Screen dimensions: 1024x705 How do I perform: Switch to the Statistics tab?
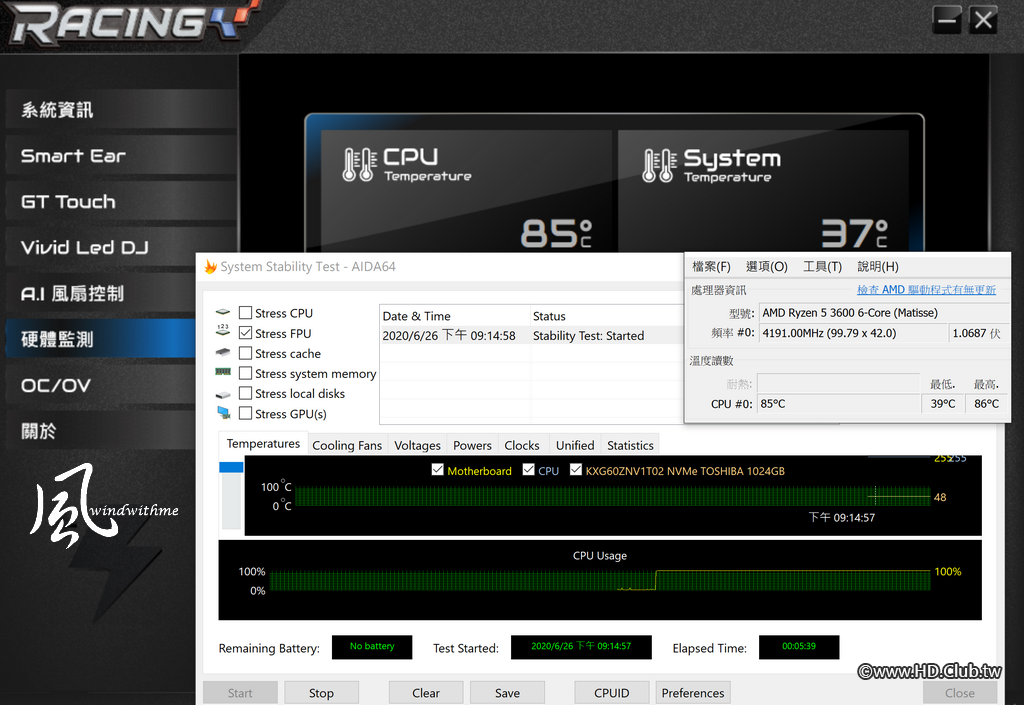click(630, 445)
